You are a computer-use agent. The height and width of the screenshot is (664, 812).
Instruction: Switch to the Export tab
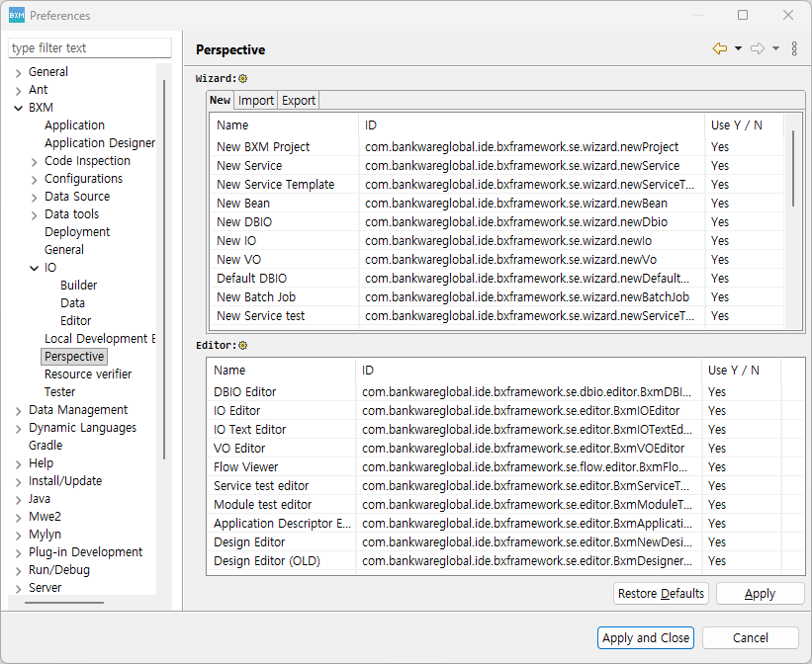pyautogui.click(x=298, y=100)
